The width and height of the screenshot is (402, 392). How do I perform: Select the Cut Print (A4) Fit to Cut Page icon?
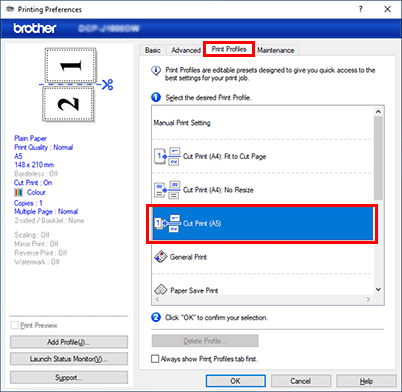tap(167, 156)
